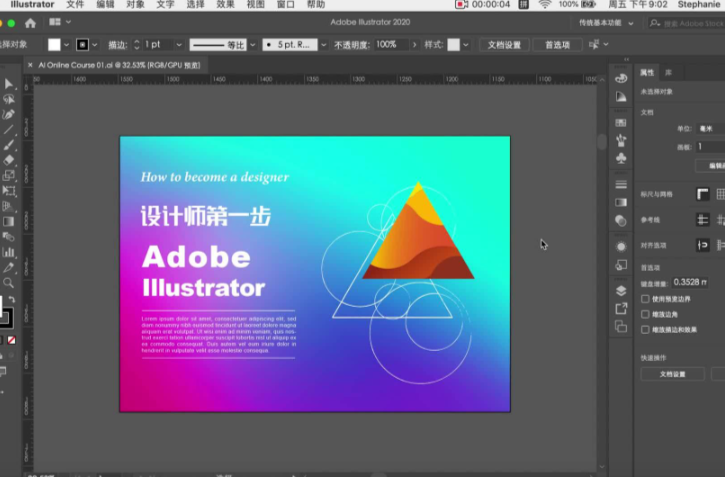
Task: Click the Home icon
Action: (29, 22)
